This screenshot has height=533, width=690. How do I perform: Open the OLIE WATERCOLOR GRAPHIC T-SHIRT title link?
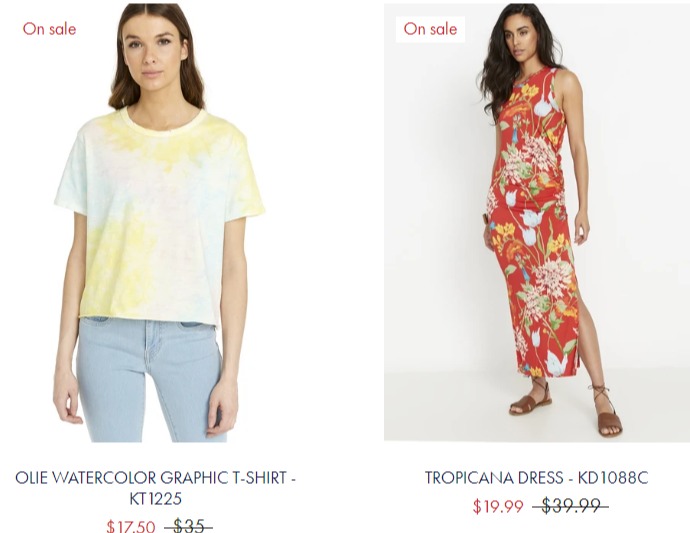pos(155,488)
